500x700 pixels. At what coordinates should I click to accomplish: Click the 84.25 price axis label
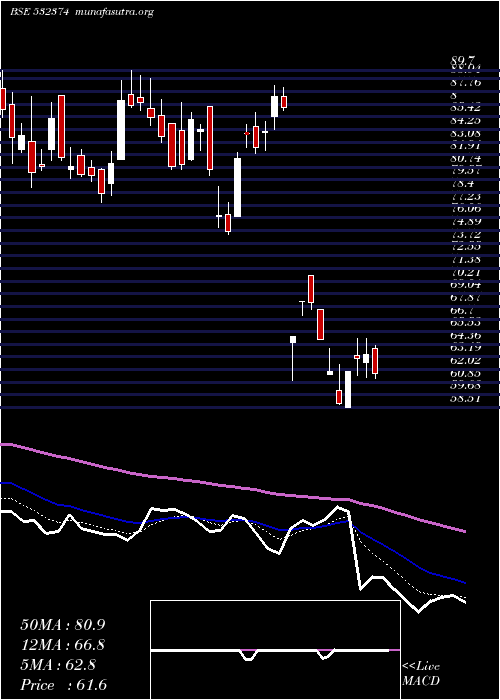(x=465, y=120)
